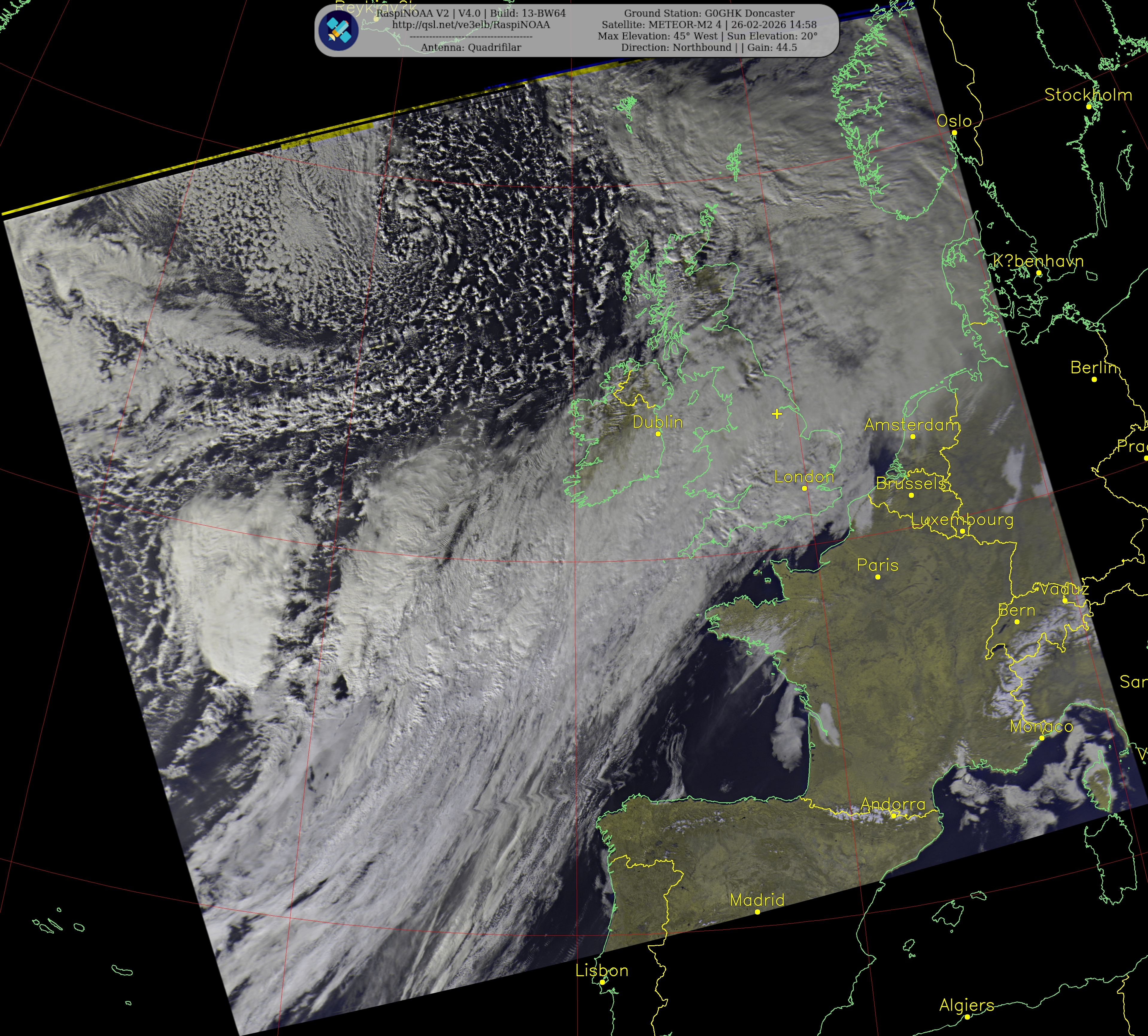Viewport: 1148px width, 1036px height.
Task: Click the Amsterdam city marker dot
Action: pos(913,437)
